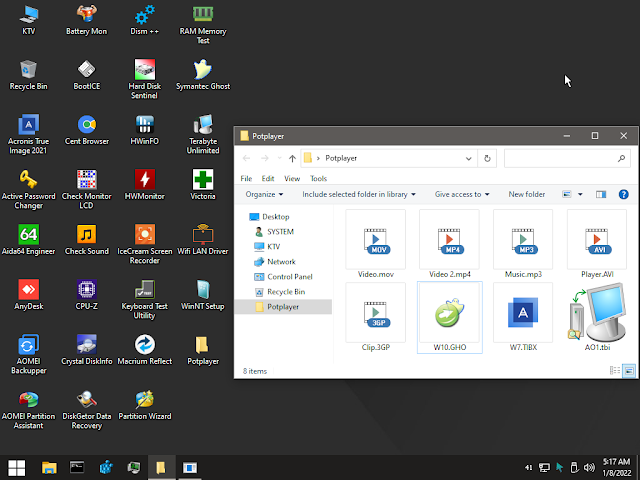The width and height of the screenshot is (640, 480).
Task: Open Macrium Reflect desktop icon
Action: pyautogui.click(x=144, y=350)
